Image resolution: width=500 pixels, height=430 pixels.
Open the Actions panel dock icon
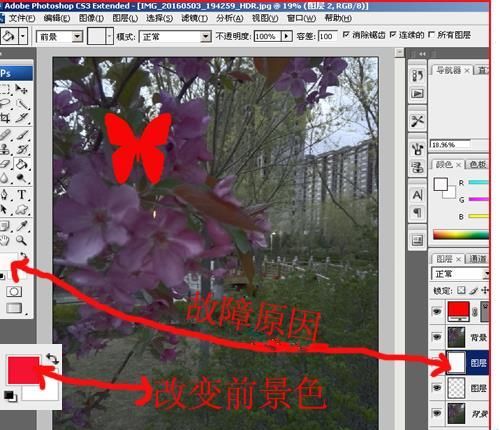(417, 94)
